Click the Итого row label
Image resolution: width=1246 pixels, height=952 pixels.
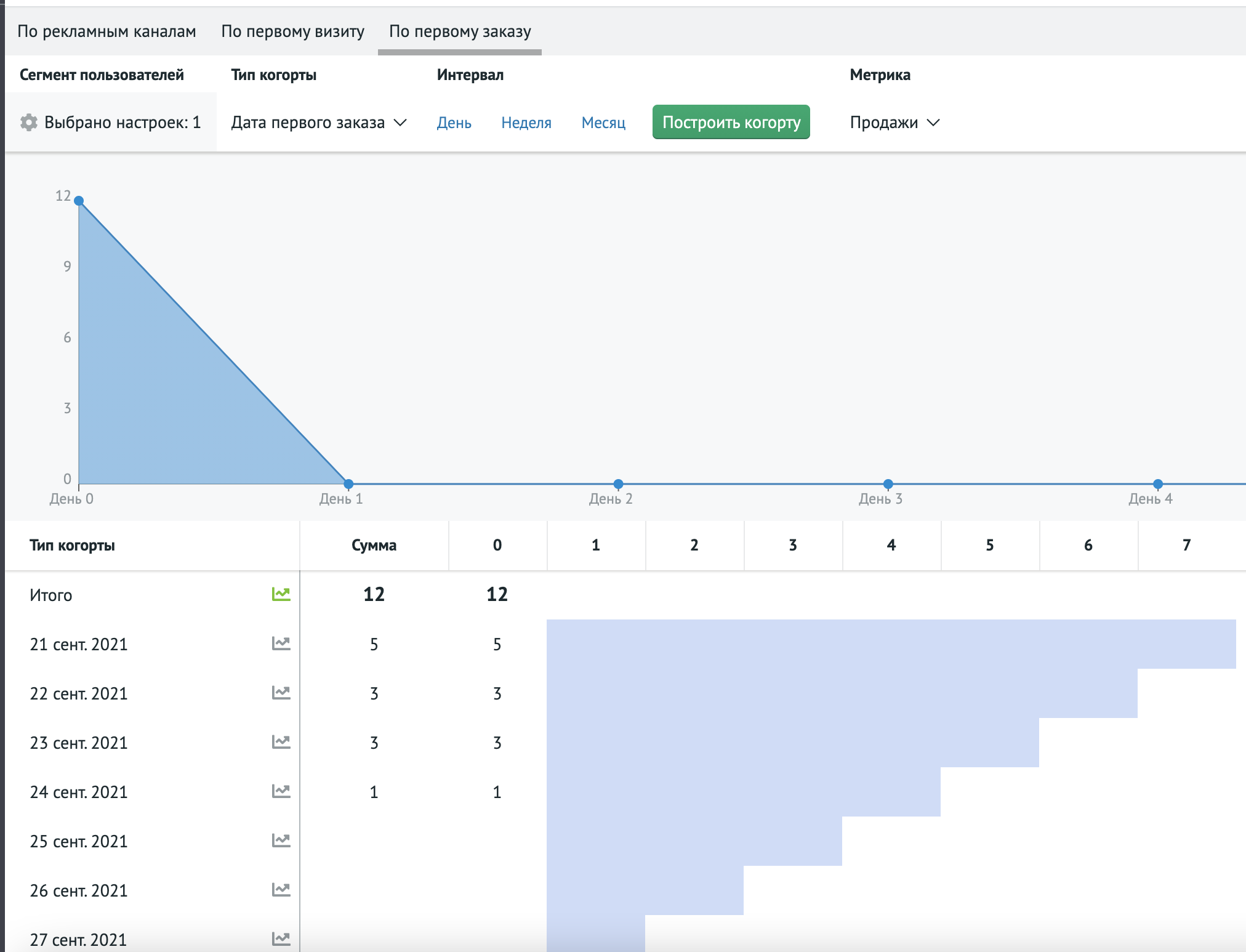(x=51, y=595)
